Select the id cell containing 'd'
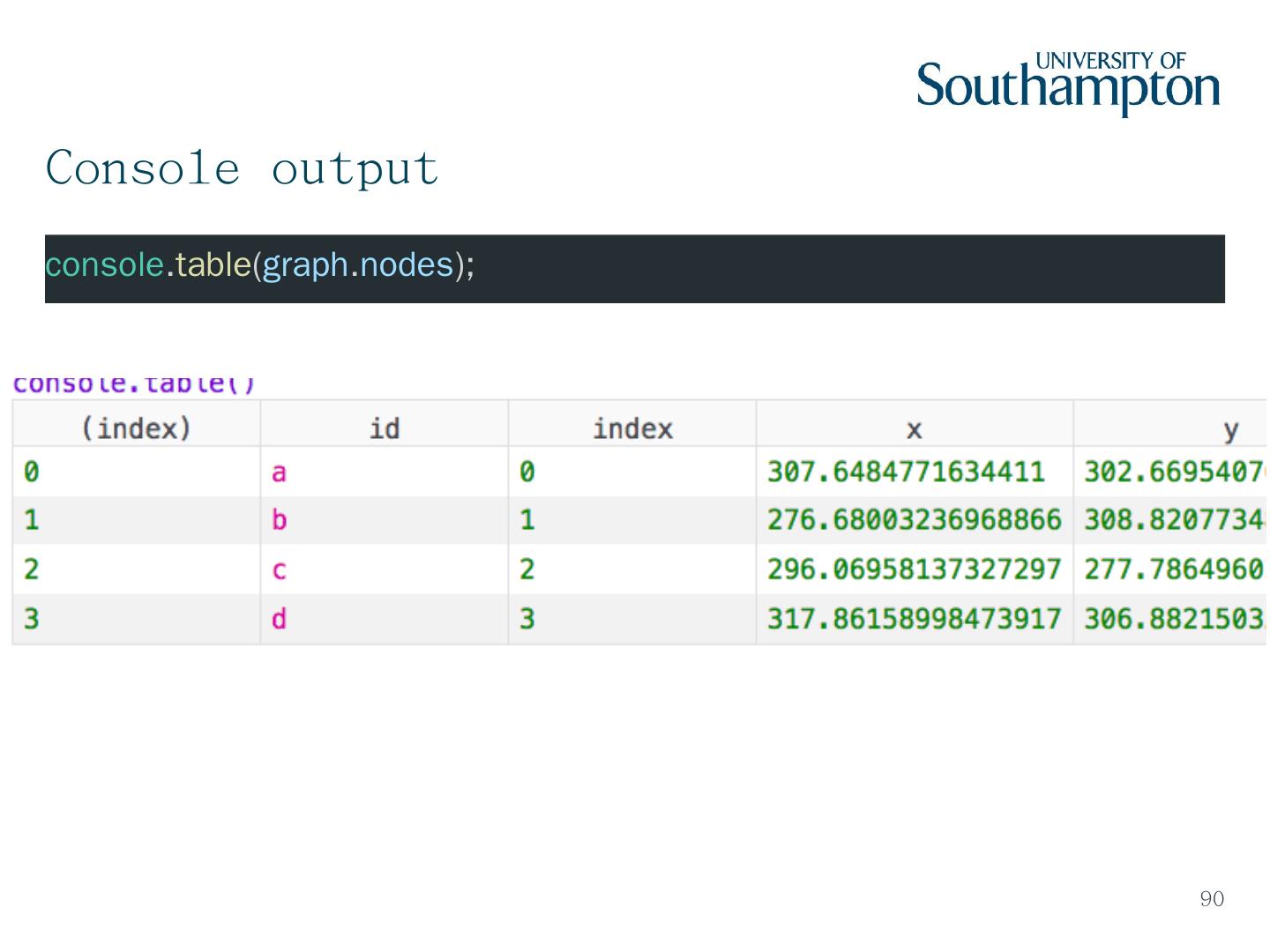Viewport: 1270px width, 952px height. 279,619
